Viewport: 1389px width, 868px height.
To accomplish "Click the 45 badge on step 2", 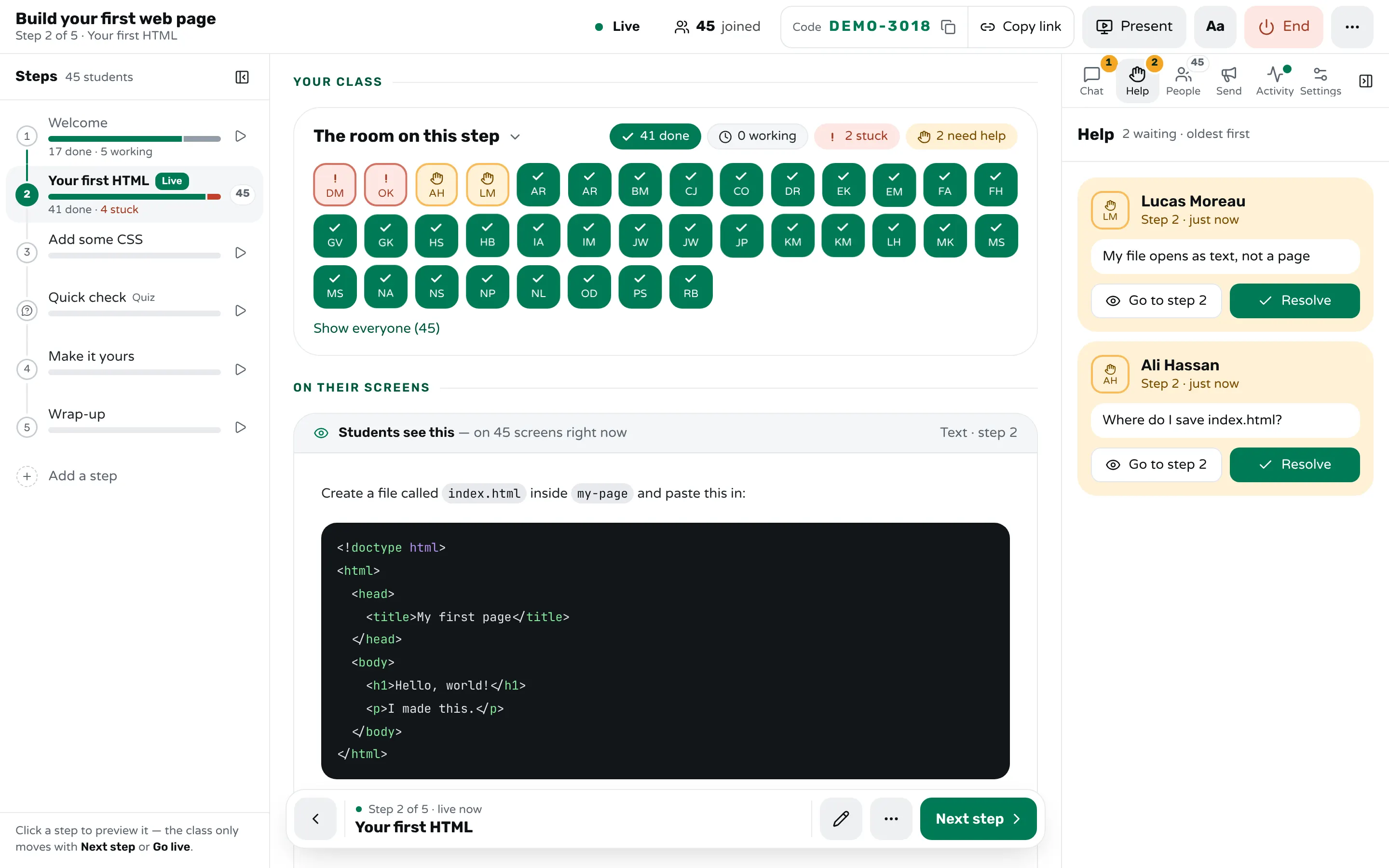I will coord(242,193).
